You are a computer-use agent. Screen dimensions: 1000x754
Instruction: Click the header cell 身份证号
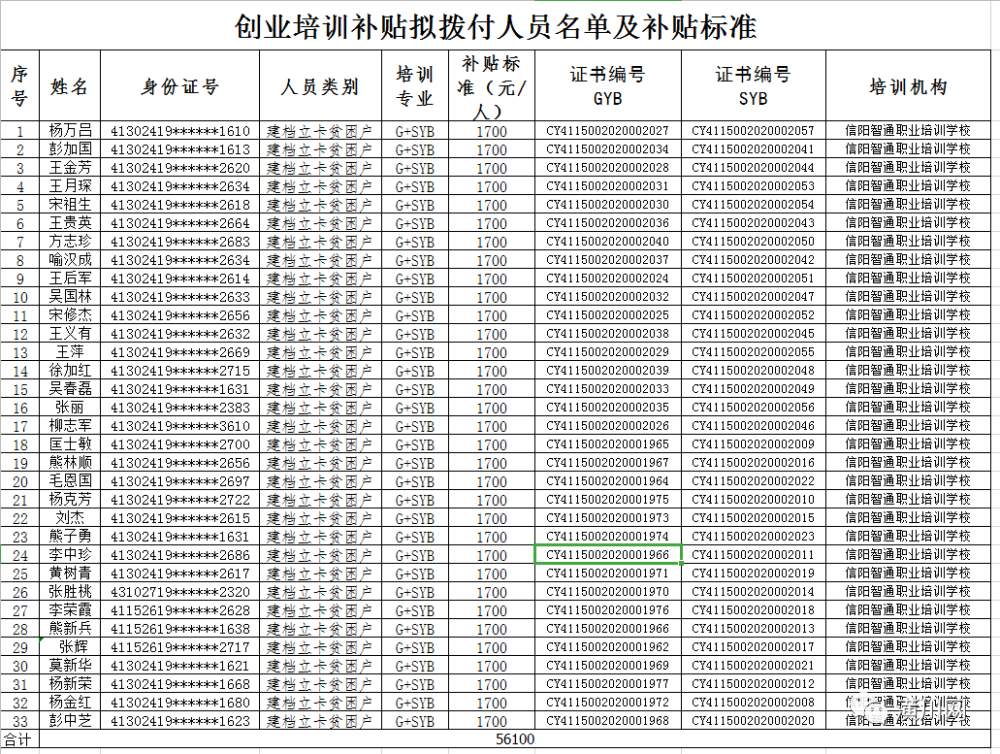click(180, 85)
